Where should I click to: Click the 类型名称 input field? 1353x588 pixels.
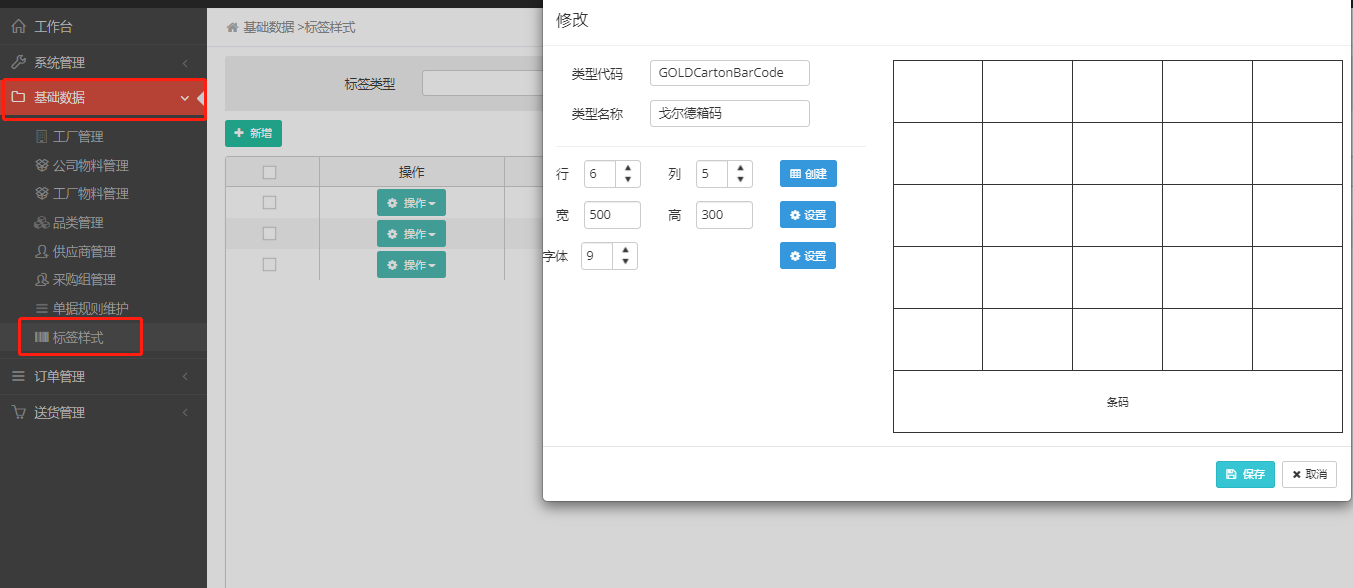729,114
